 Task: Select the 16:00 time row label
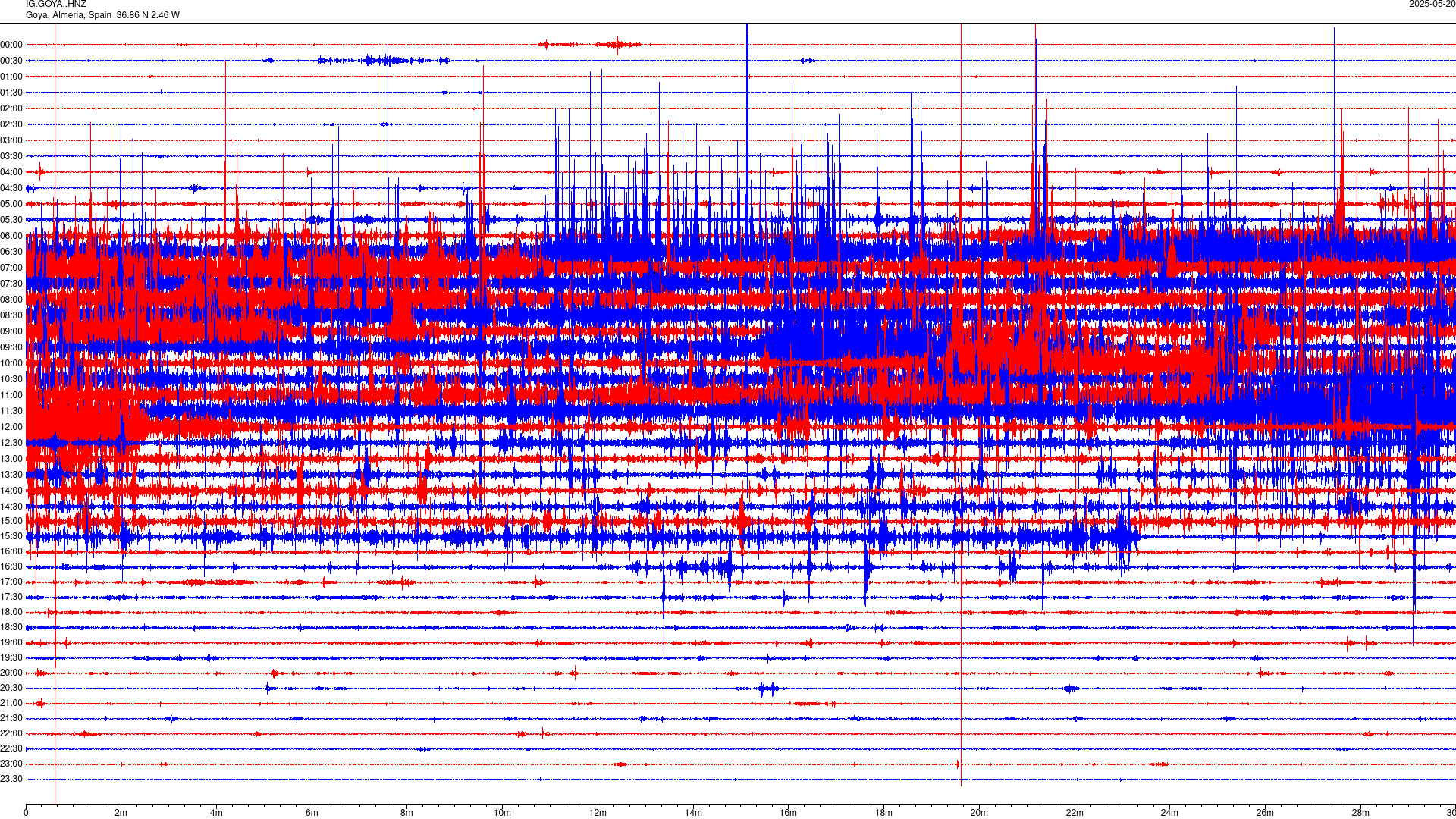pos(11,551)
